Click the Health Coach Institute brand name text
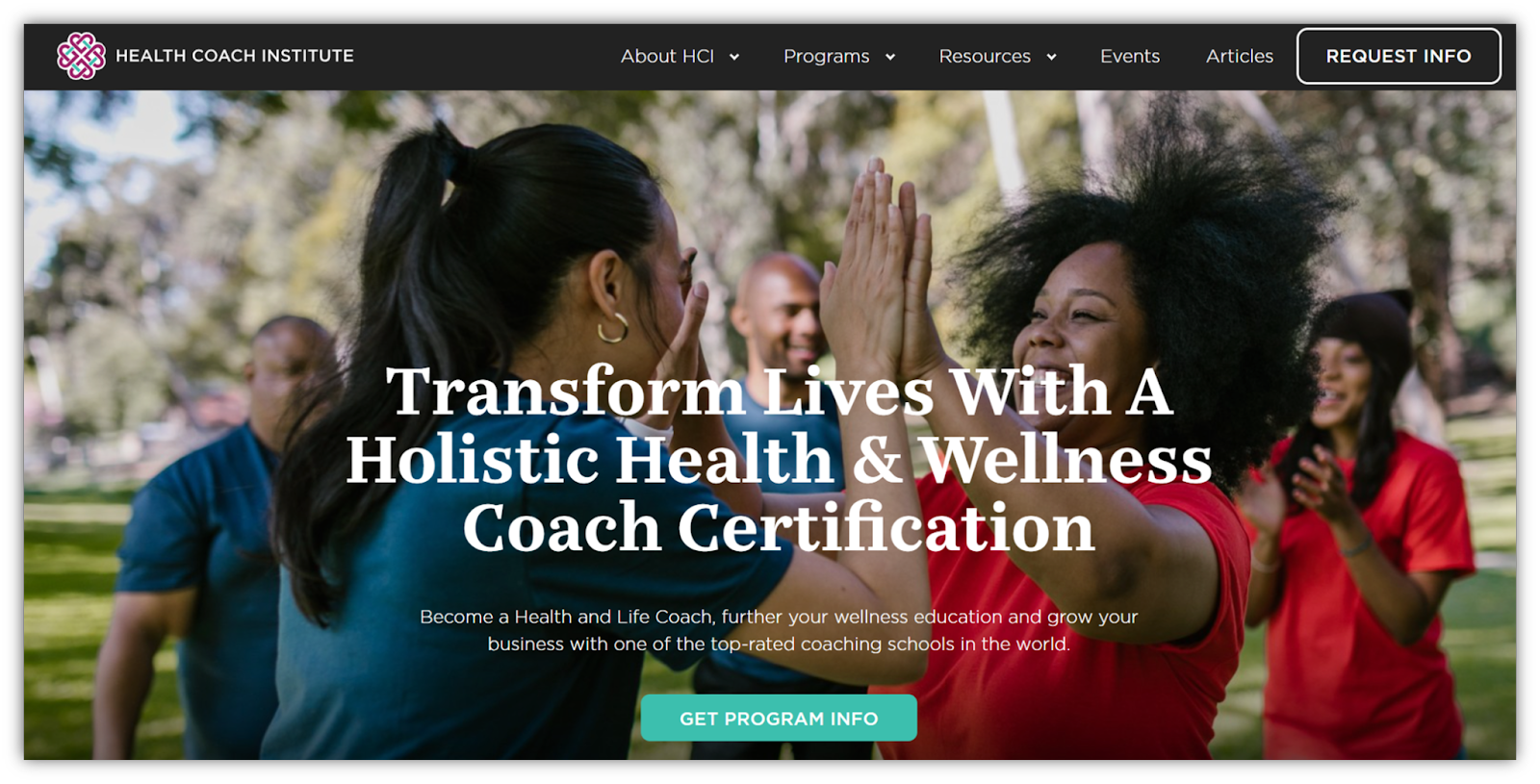 click(235, 56)
